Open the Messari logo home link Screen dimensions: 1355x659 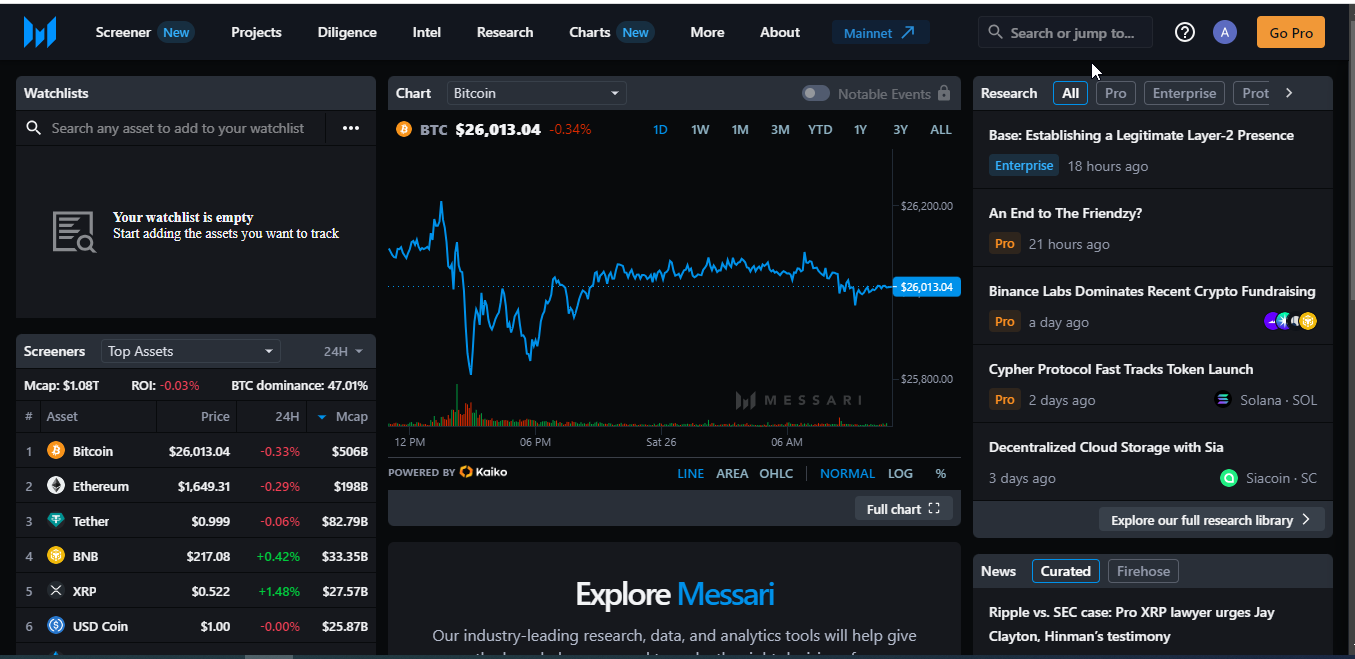pos(40,32)
